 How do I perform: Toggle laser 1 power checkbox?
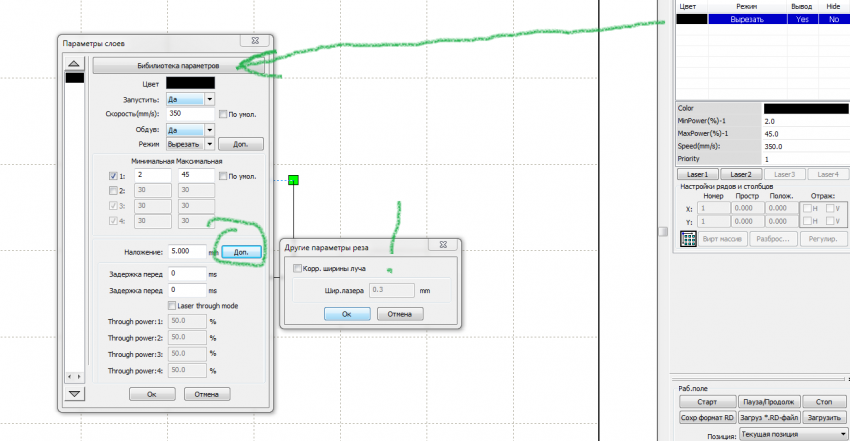coord(112,176)
